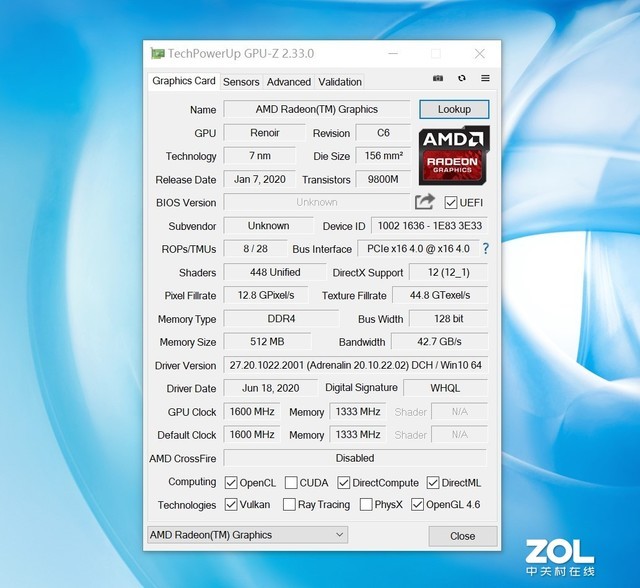Click the screenshot camera icon

(438, 78)
